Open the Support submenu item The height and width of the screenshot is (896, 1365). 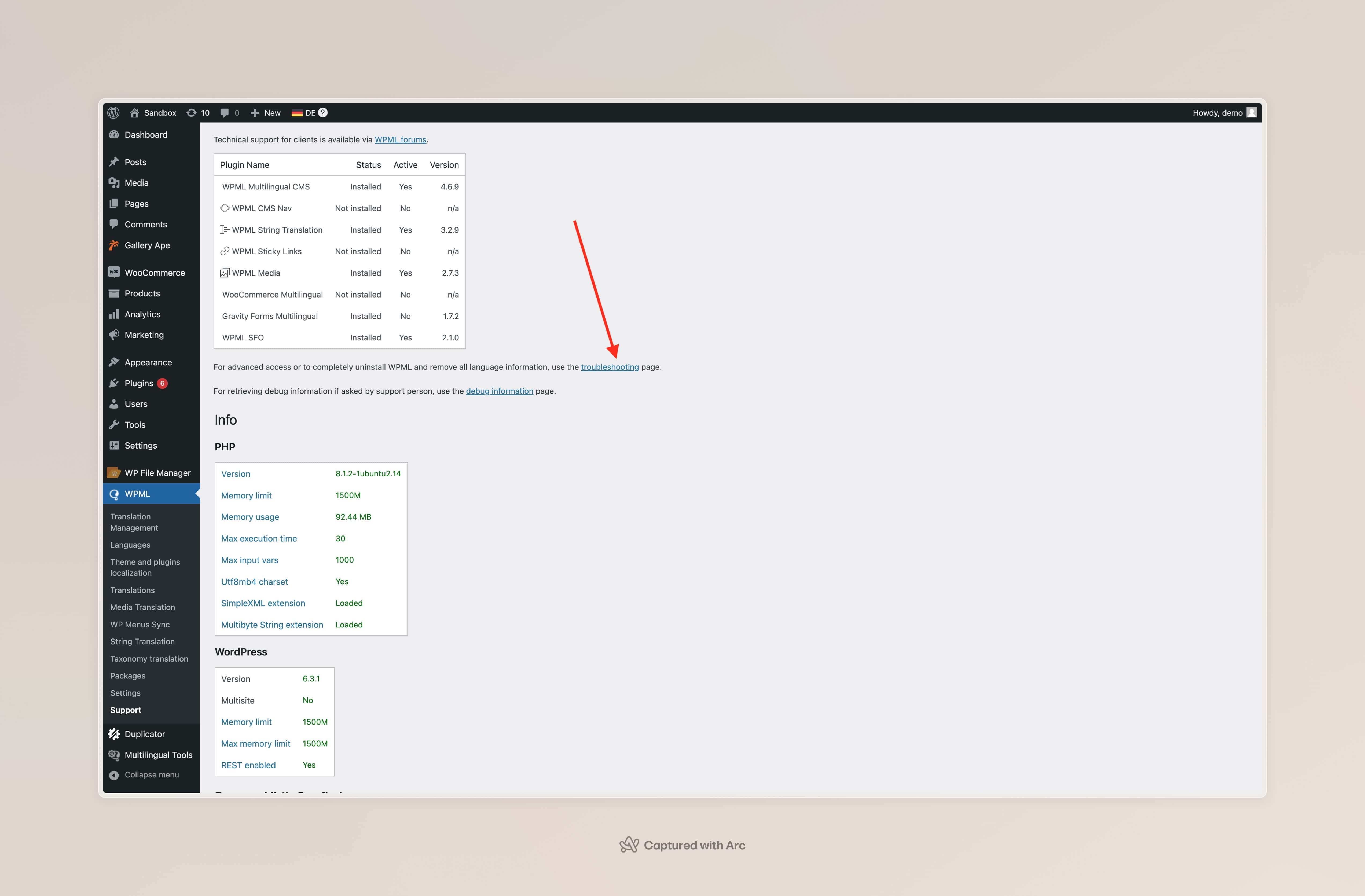(x=126, y=710)
